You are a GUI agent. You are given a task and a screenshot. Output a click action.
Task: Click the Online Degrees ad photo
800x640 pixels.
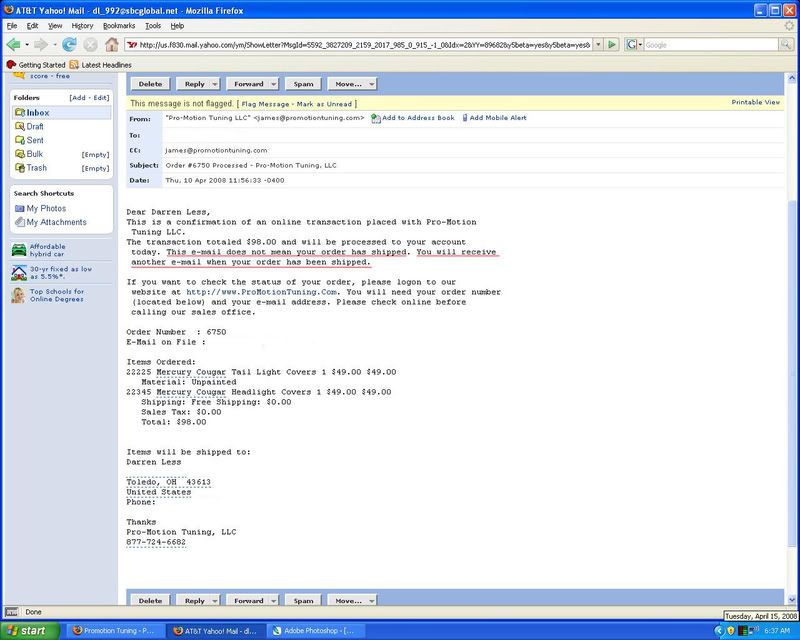tap(18, 295)
